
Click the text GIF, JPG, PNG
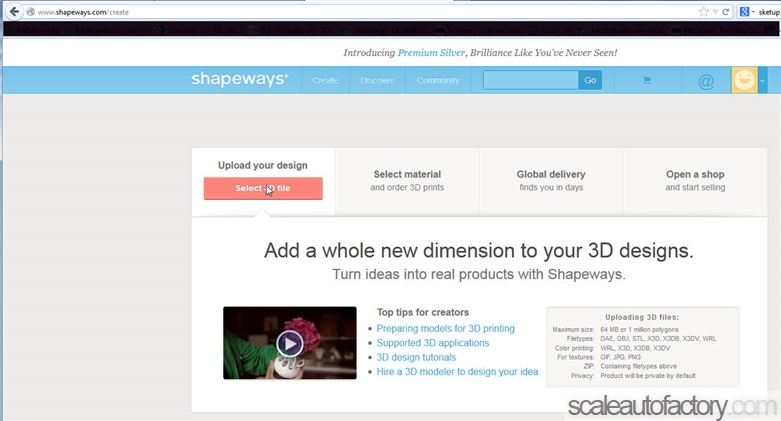tap(621, 357)
